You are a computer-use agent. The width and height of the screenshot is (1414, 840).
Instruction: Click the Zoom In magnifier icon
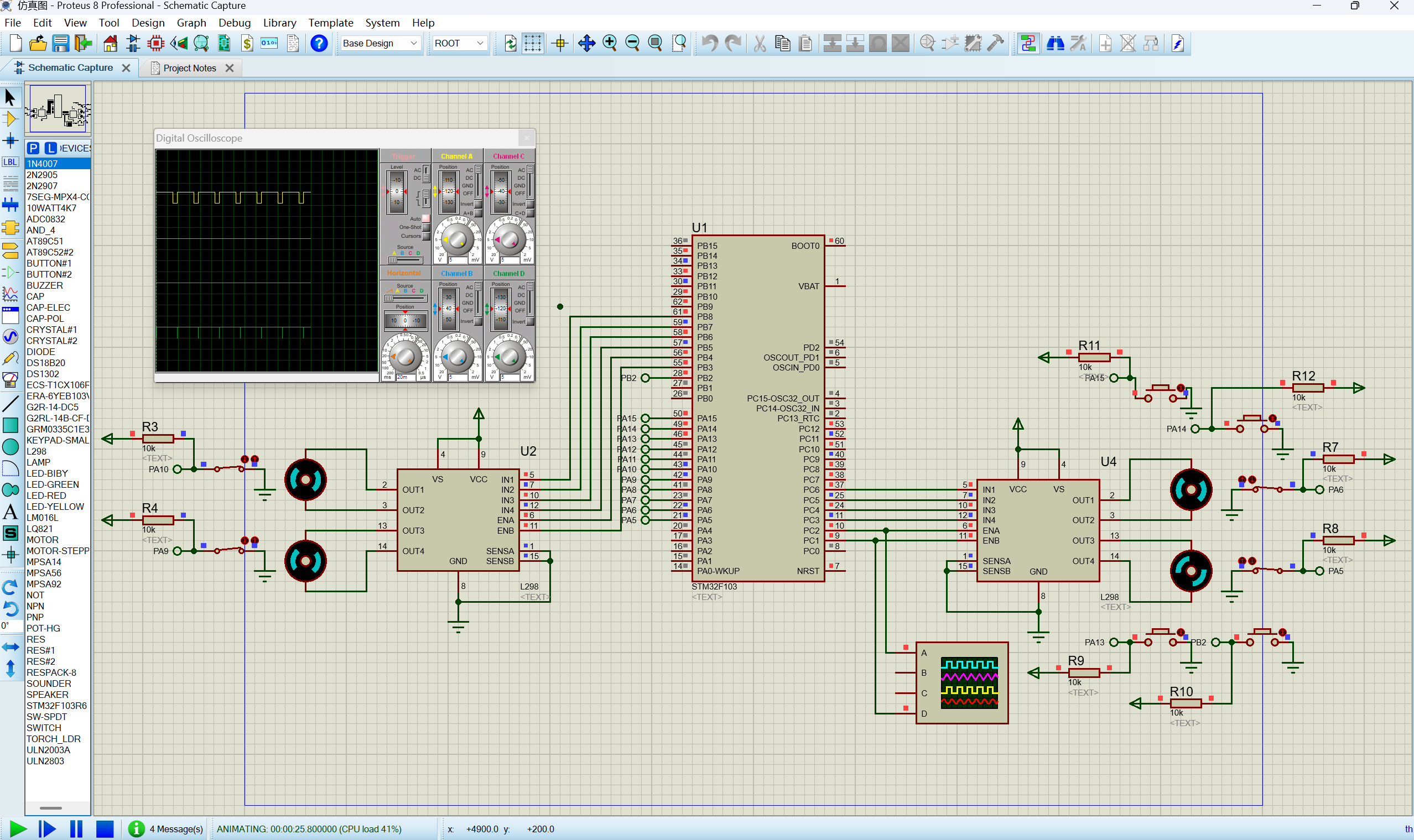610,44
